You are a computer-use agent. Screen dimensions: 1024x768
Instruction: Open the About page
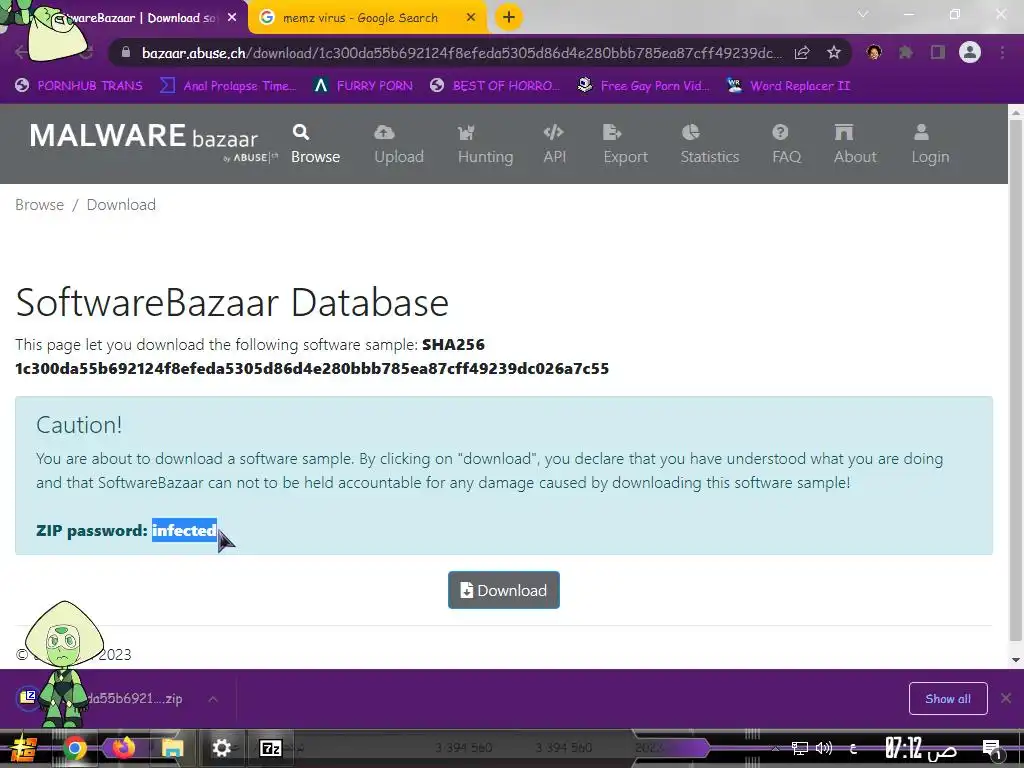pyautogui.click(x=855, y=144)
